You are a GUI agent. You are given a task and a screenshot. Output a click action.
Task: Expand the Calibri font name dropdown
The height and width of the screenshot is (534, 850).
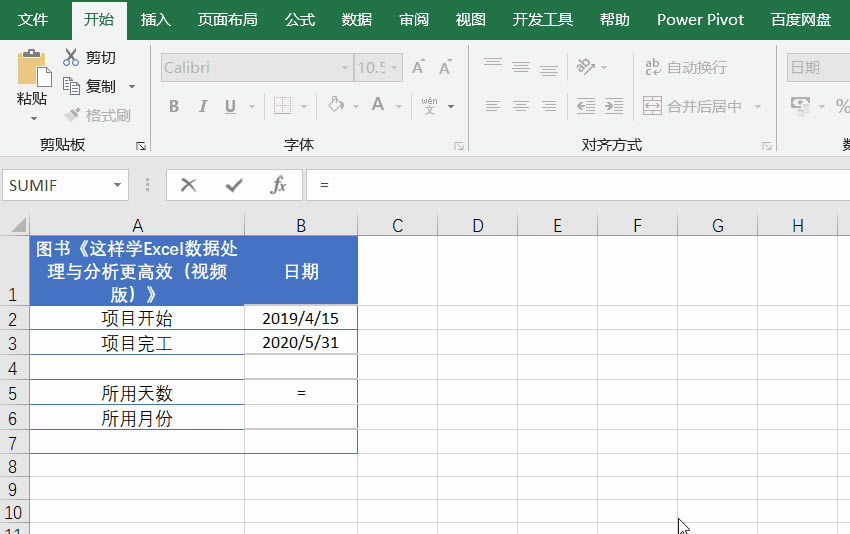pos(345,68)
